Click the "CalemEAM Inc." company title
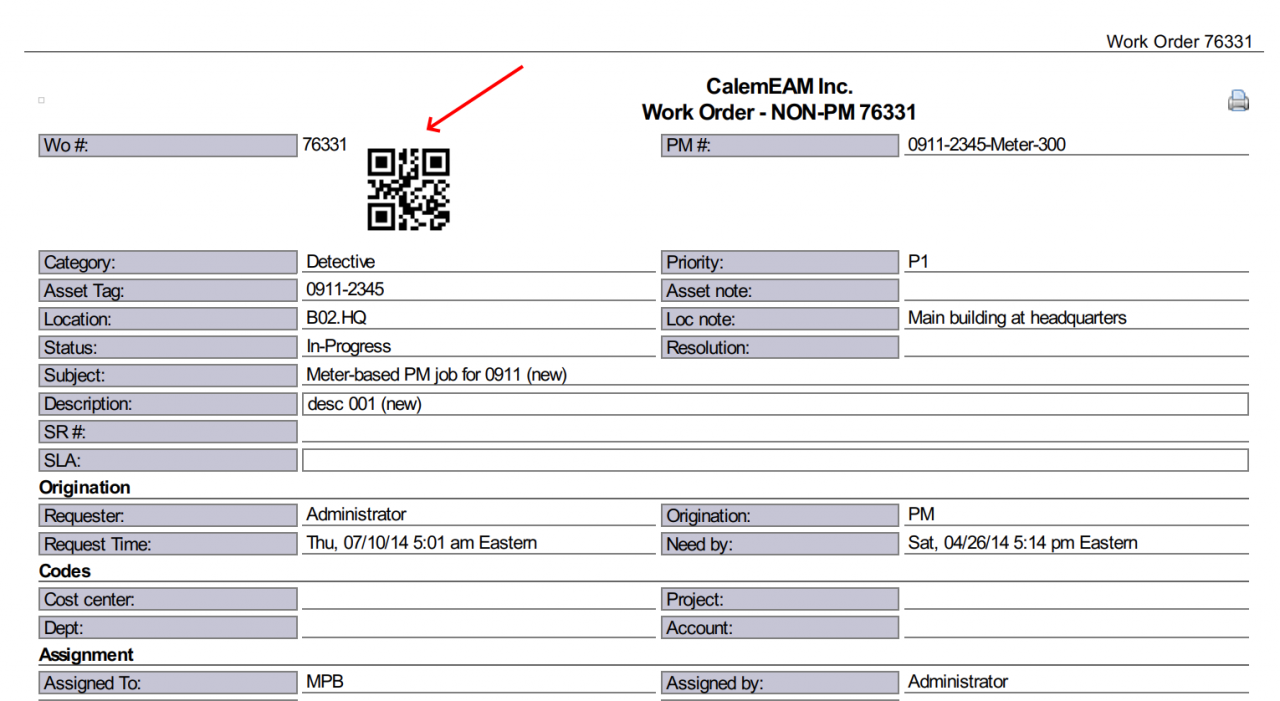 (x=779, y=87)
